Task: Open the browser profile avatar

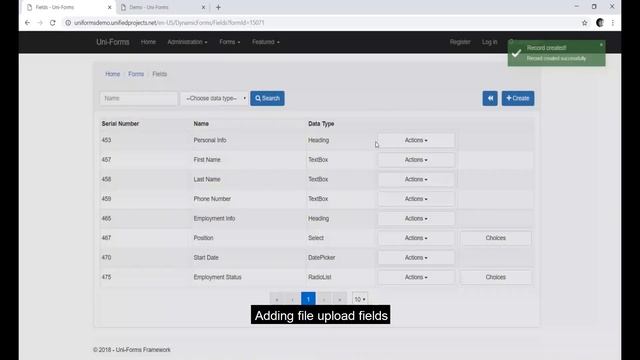Action: tap(600, 23)
